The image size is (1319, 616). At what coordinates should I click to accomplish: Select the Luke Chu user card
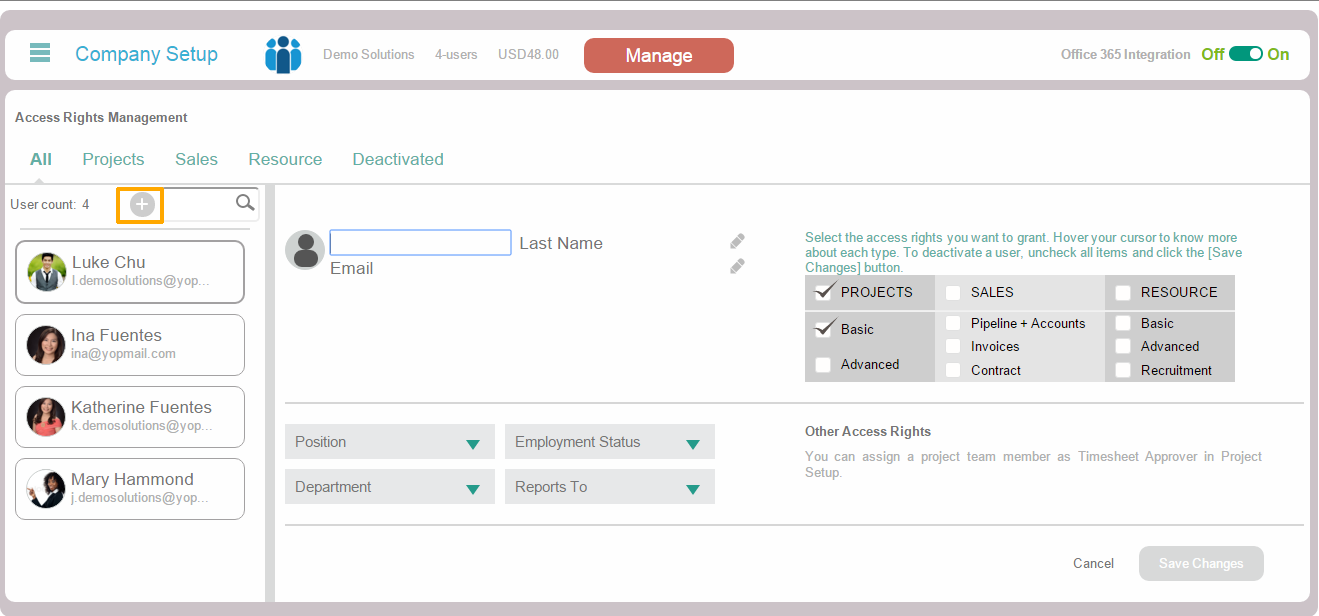[x=130, y=272]
